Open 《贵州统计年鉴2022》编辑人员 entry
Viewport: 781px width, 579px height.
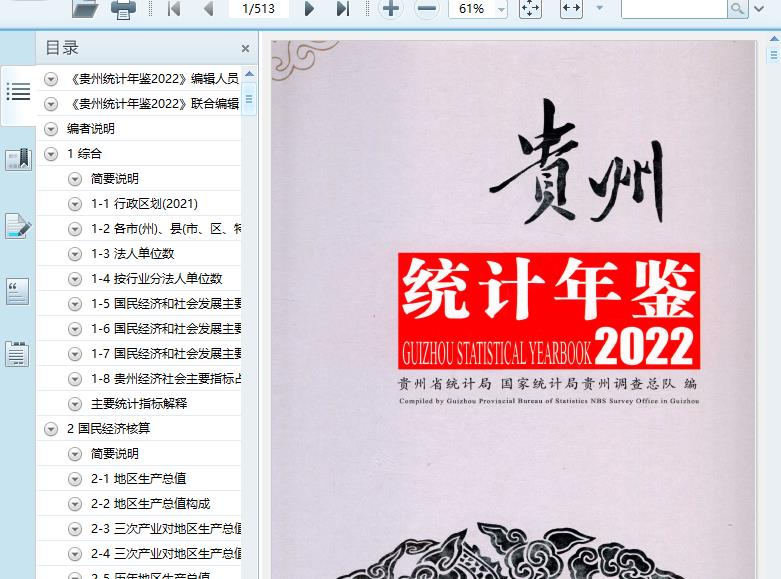point(154,79)
